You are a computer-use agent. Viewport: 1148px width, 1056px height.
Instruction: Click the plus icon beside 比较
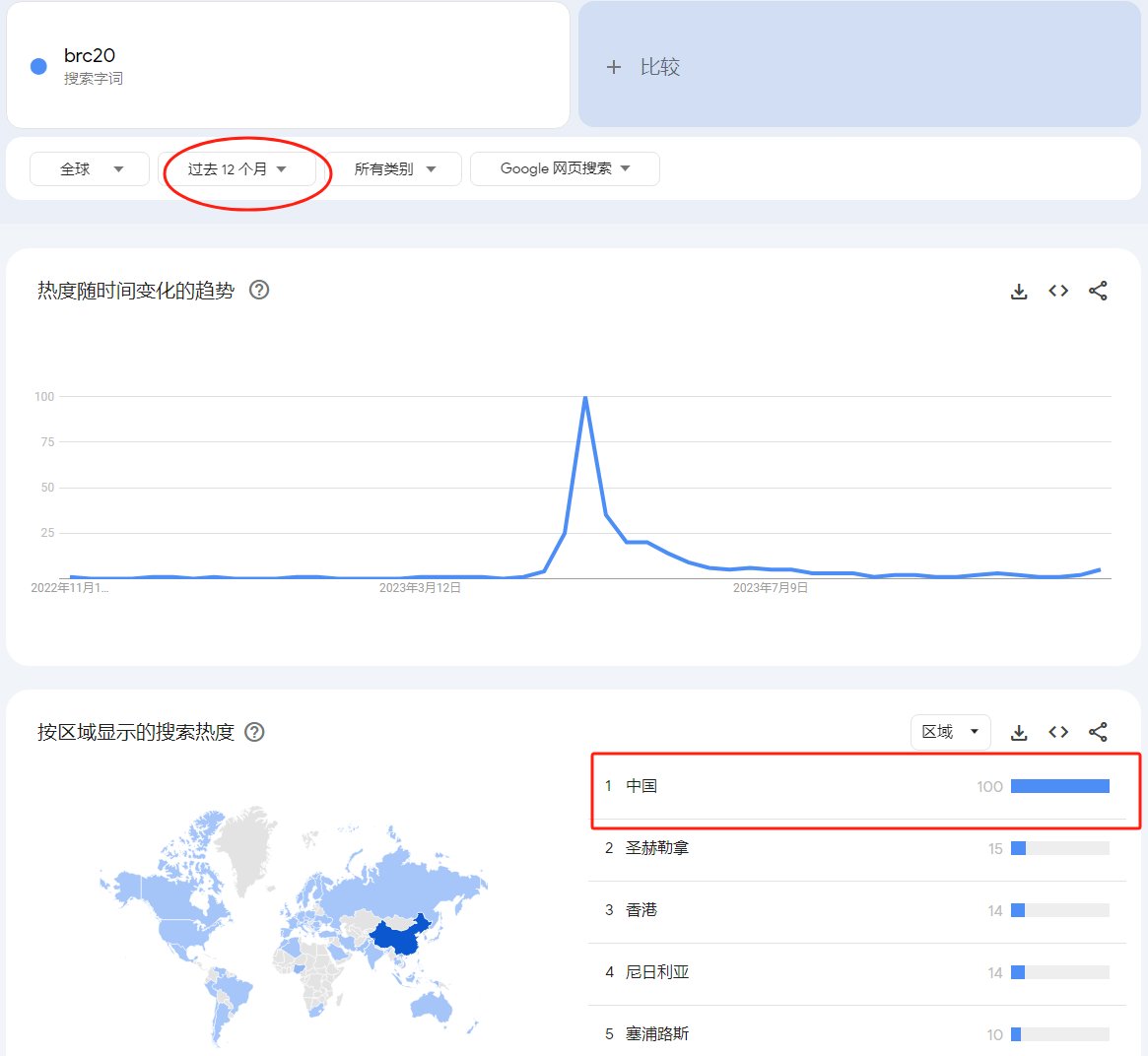(614, 67)
